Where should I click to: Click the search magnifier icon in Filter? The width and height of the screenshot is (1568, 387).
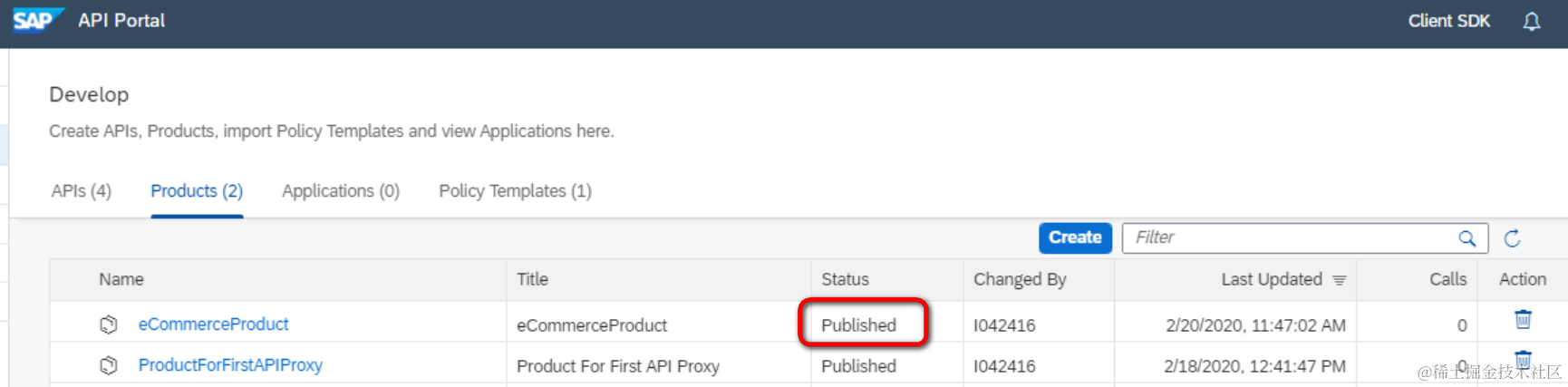pos(1466,238)
